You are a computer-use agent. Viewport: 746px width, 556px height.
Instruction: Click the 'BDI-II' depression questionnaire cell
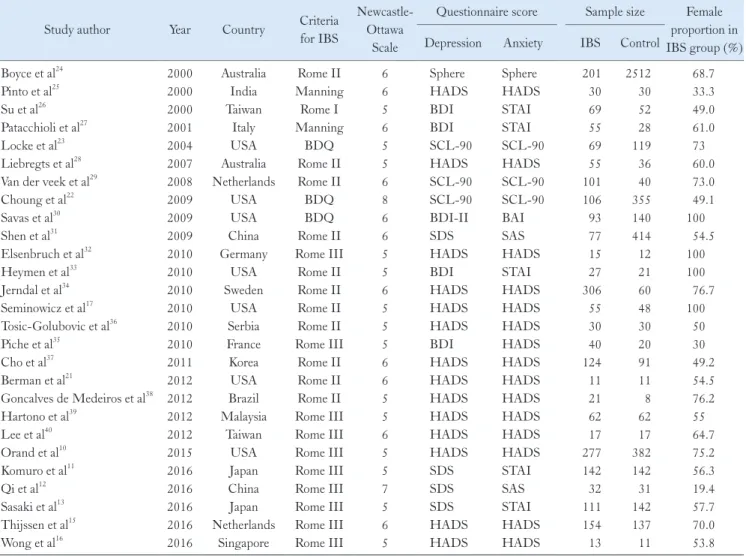click(449, 218)
